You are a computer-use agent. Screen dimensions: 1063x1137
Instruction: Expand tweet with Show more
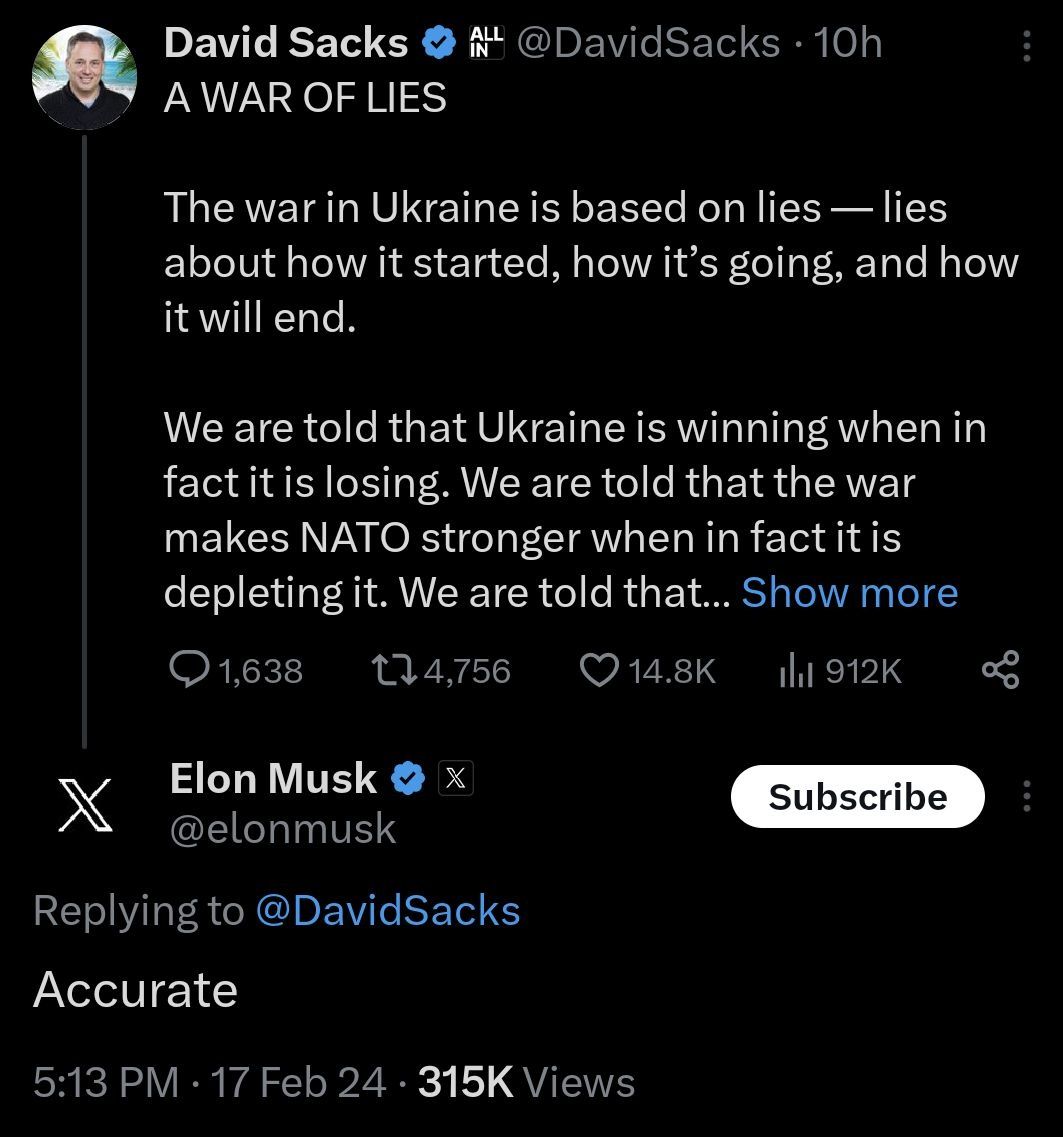(x=849, y=592)
